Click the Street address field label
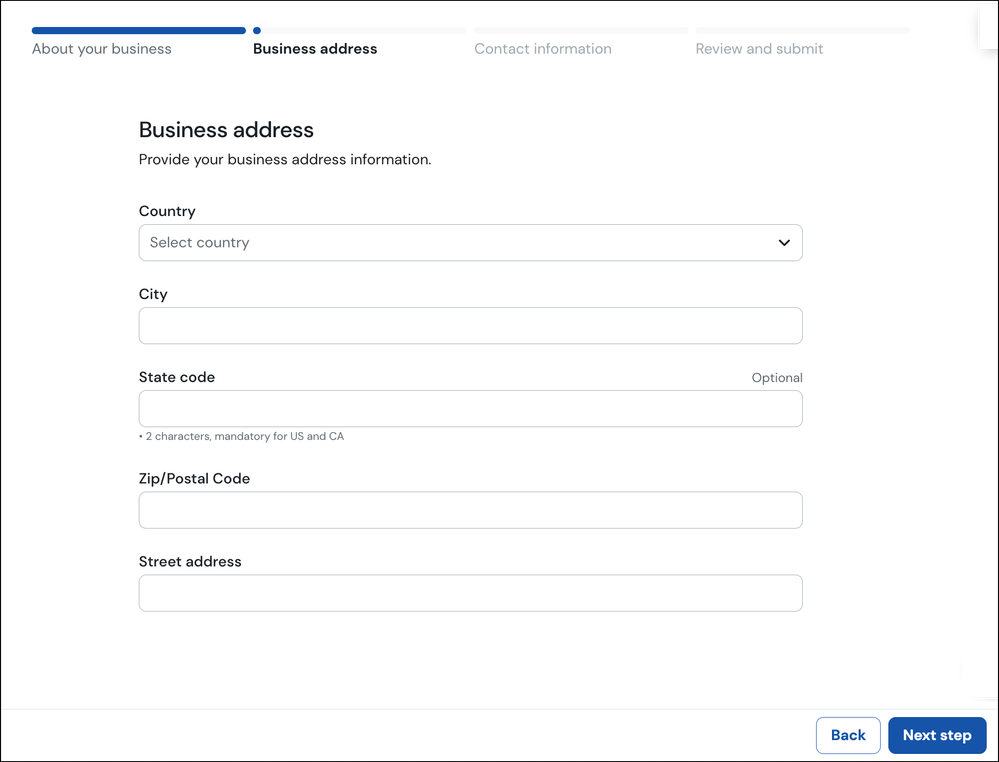Screen dimensions: 999x762 (x=190, y=561)
